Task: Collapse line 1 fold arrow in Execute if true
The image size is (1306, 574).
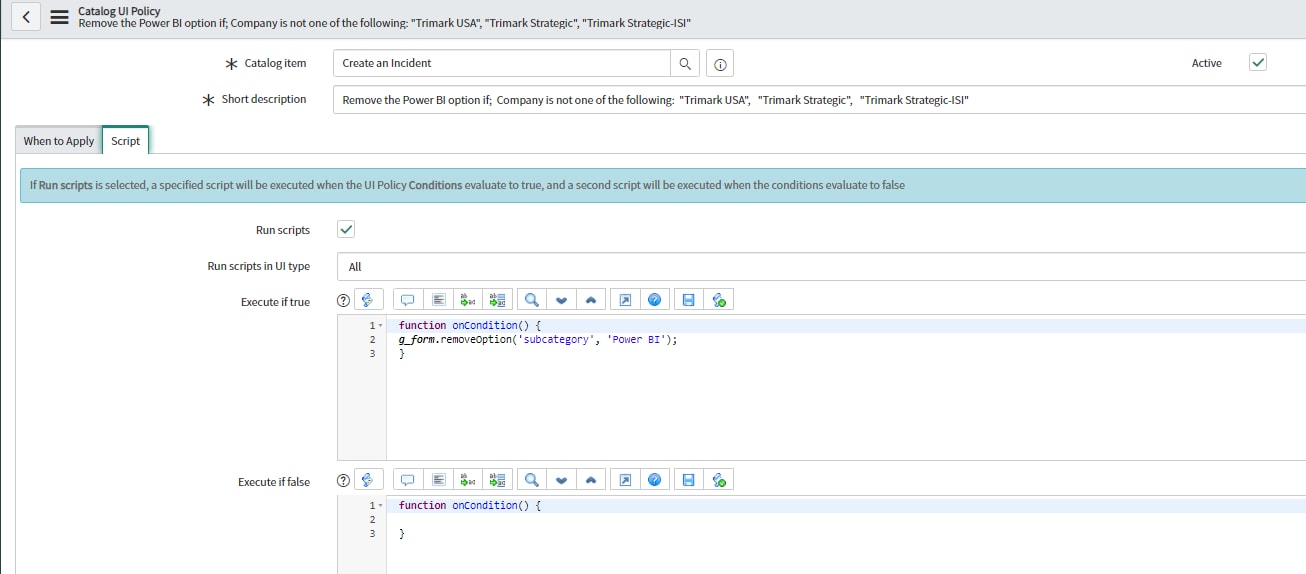Action: 381,326
